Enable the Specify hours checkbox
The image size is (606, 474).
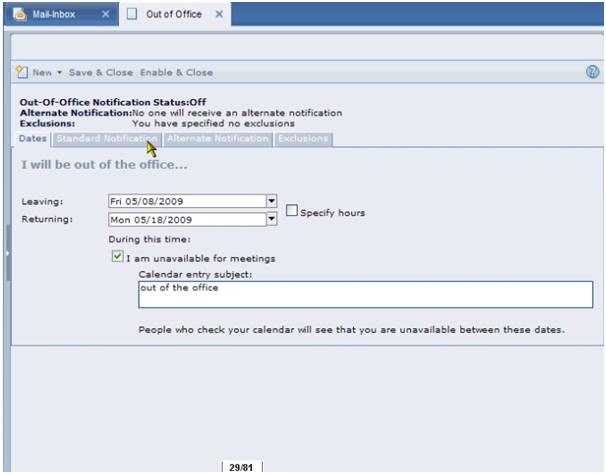tap(292, 211)
